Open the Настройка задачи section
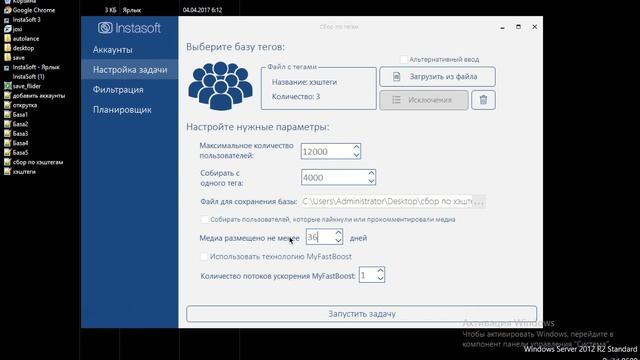This screenshot has height=360, width=640. 130,69
